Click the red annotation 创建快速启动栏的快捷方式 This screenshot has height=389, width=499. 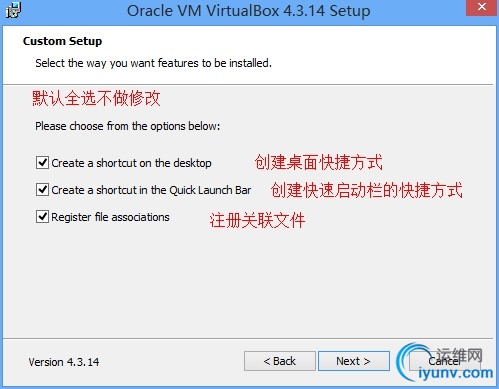tap(366, 190)
